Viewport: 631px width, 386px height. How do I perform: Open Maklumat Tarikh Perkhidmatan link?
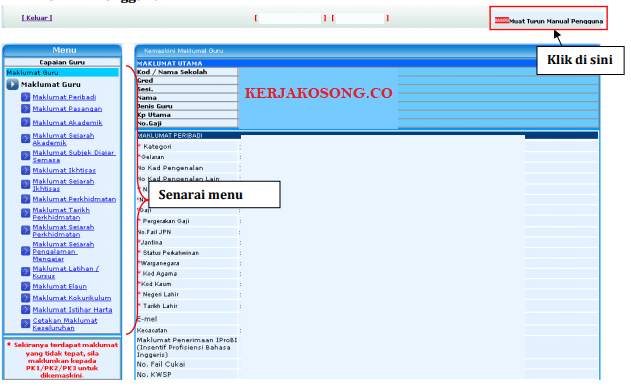click(61, 214)
